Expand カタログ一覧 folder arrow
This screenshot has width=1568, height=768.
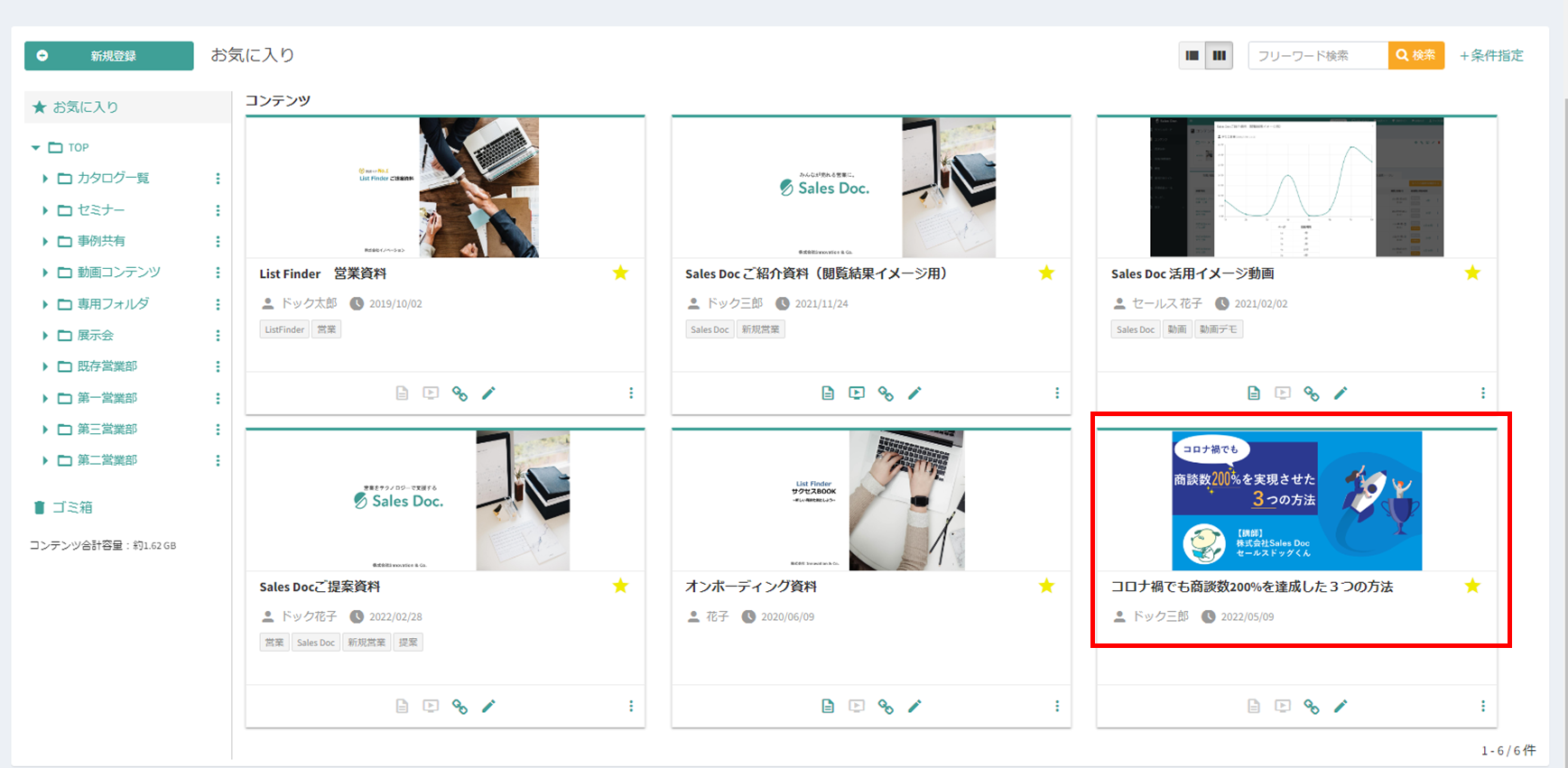click(45, 179)
